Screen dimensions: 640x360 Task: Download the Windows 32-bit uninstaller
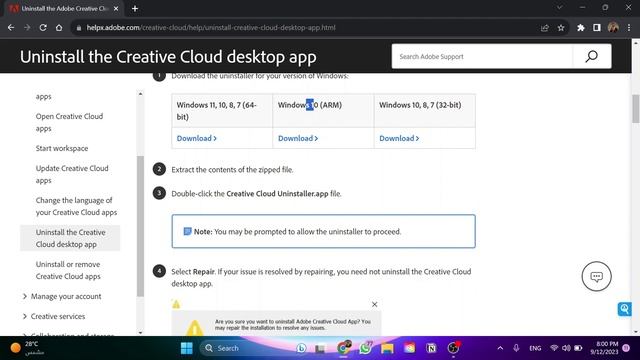pos(399,138)
